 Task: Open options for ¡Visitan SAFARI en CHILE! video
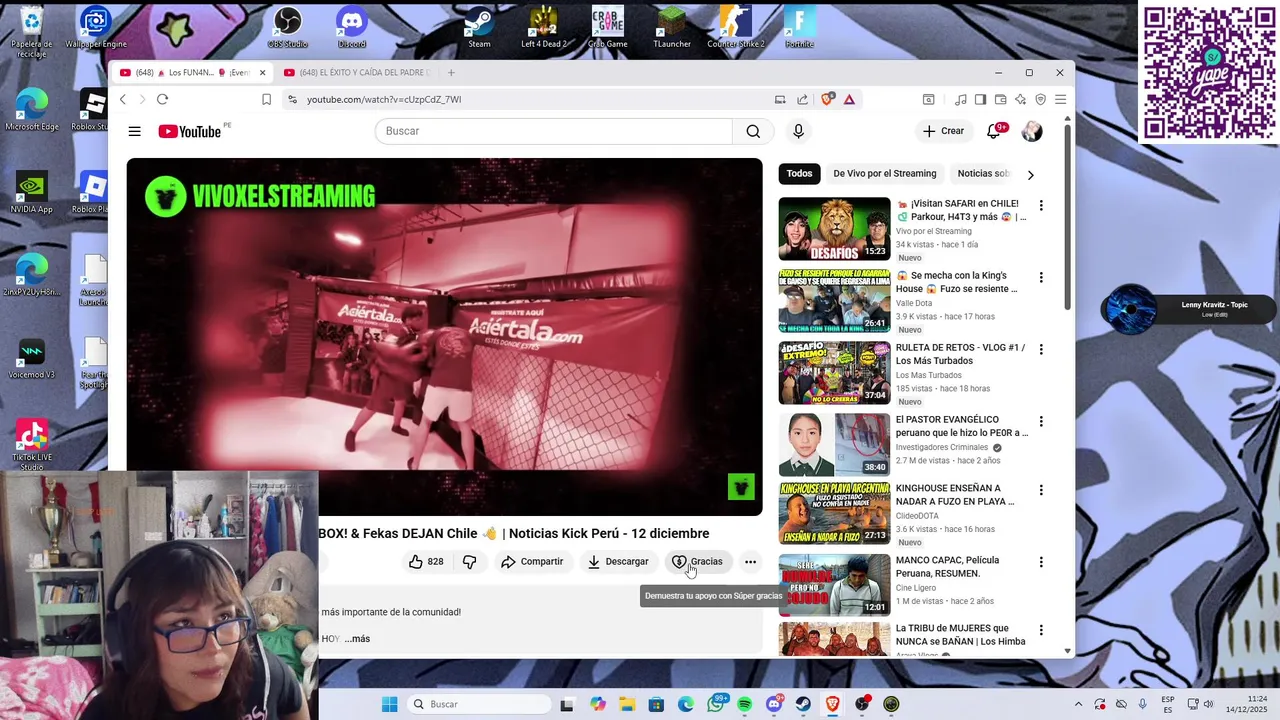tap(1041, 205)
